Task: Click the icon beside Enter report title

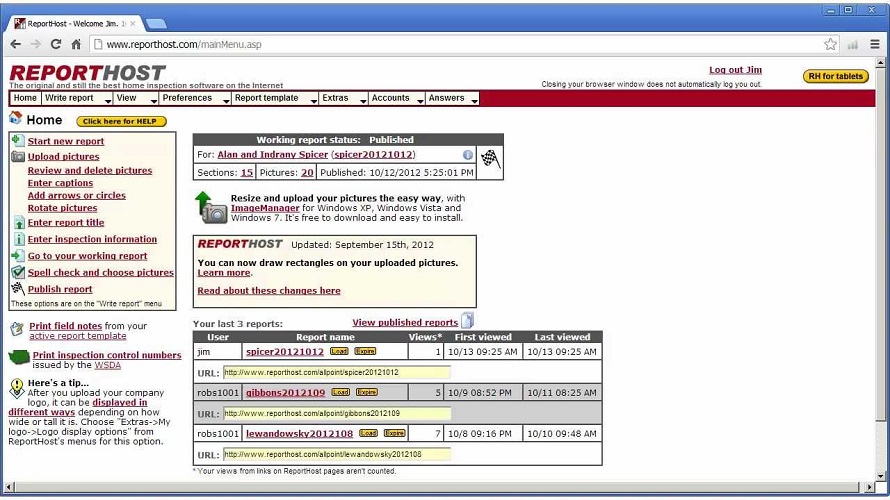Action: 18,222
